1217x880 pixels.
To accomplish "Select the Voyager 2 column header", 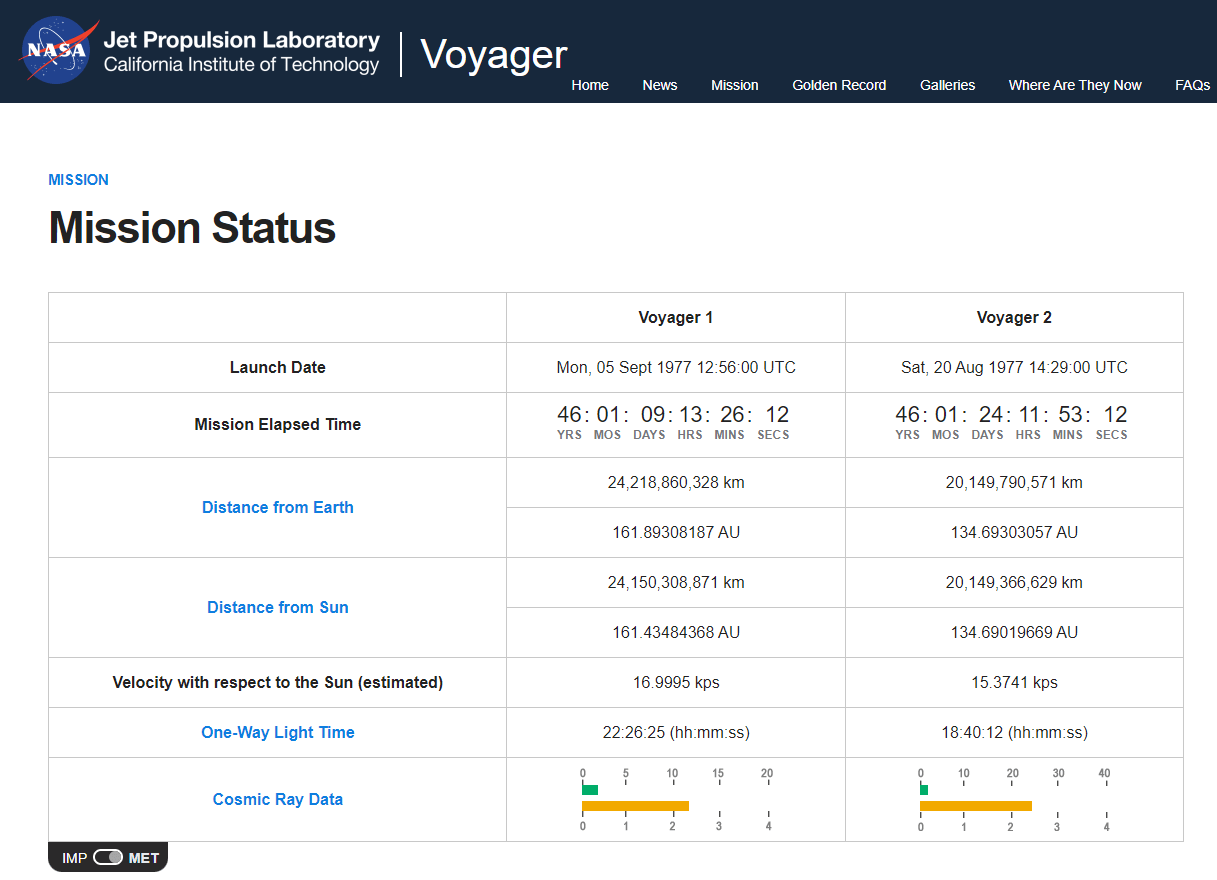I will [1014, 317].
